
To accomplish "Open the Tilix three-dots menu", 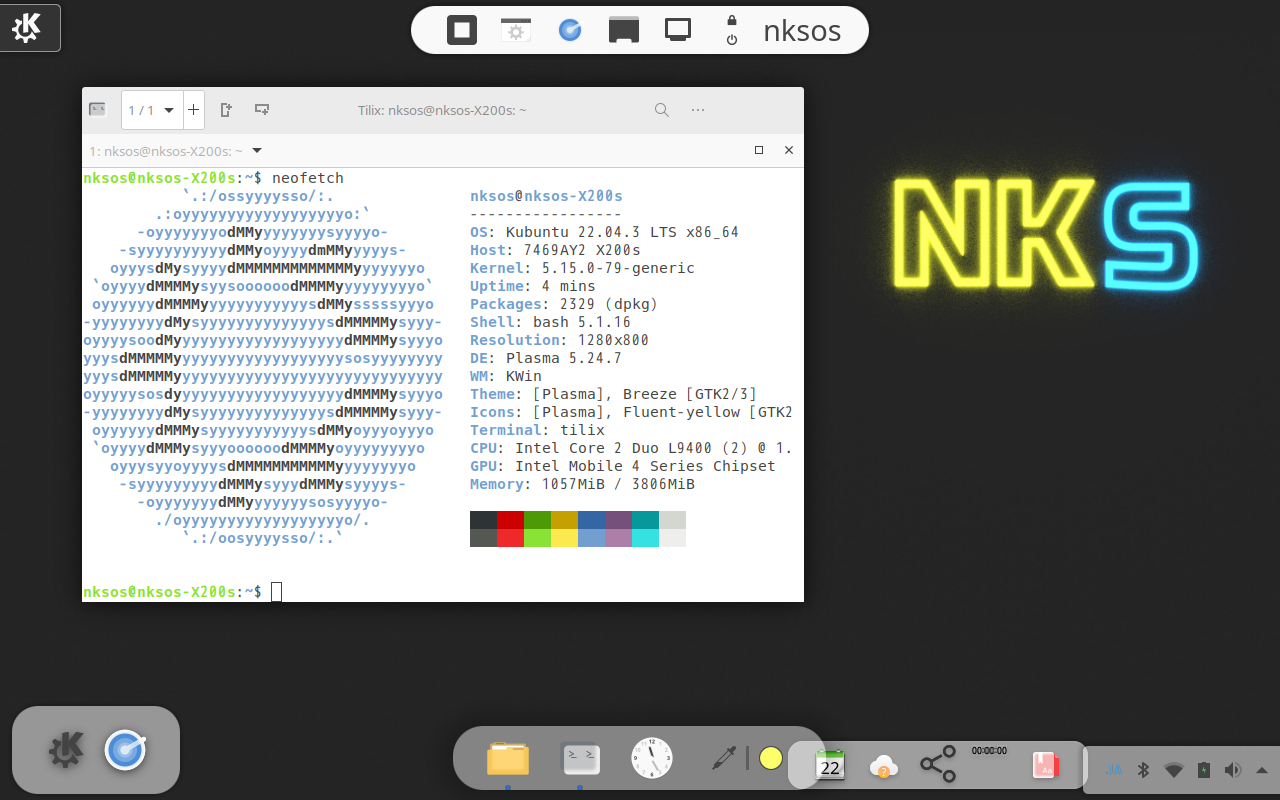I will [x=698, y=110].
